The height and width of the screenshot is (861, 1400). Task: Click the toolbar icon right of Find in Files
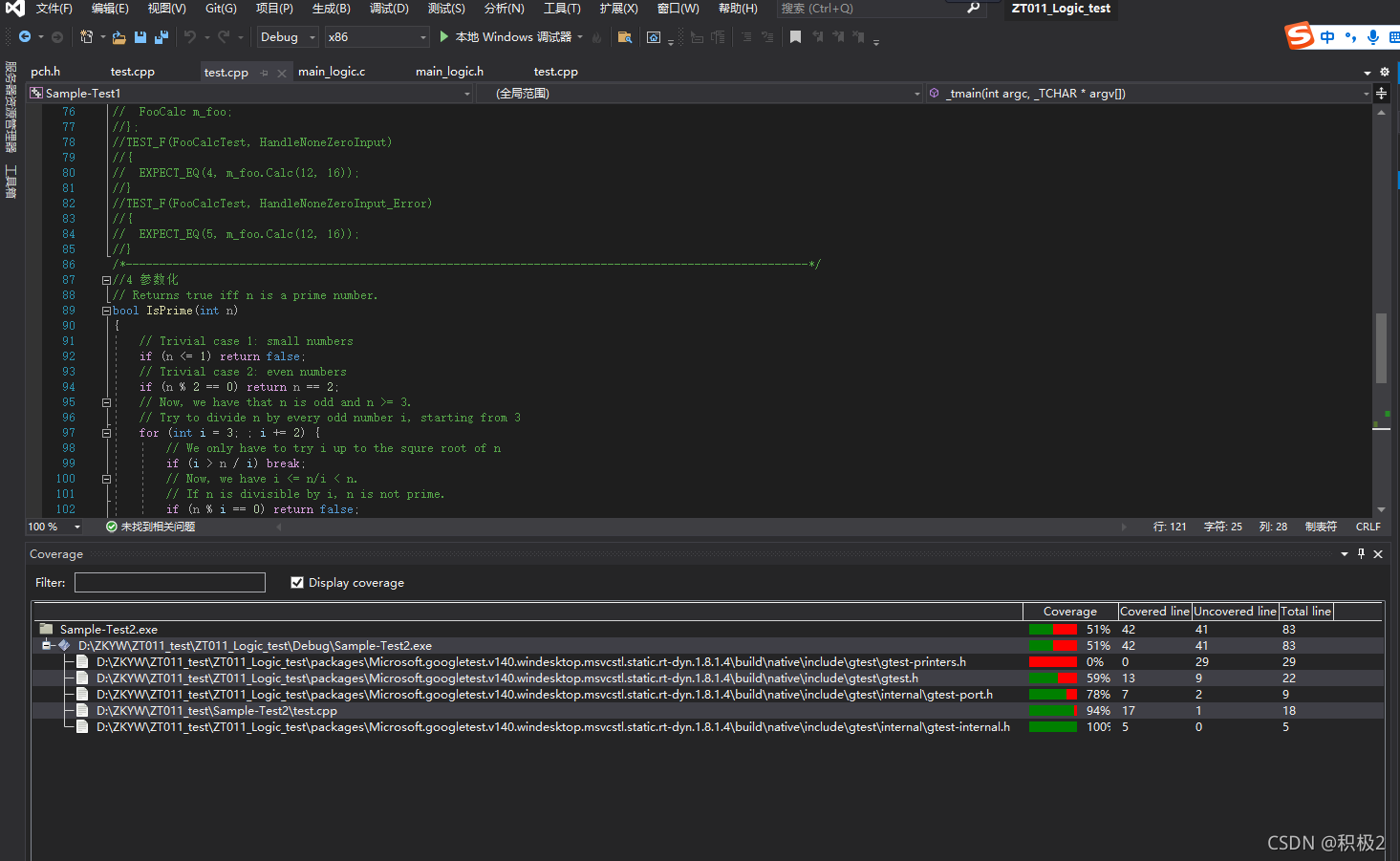[x=654, y=36]
